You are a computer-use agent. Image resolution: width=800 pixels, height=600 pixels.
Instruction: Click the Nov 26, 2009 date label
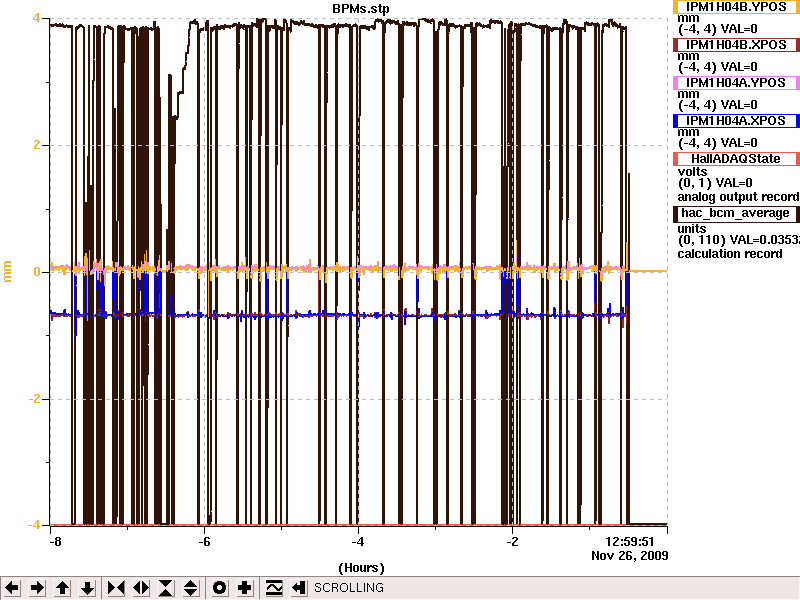coord(630,556)
